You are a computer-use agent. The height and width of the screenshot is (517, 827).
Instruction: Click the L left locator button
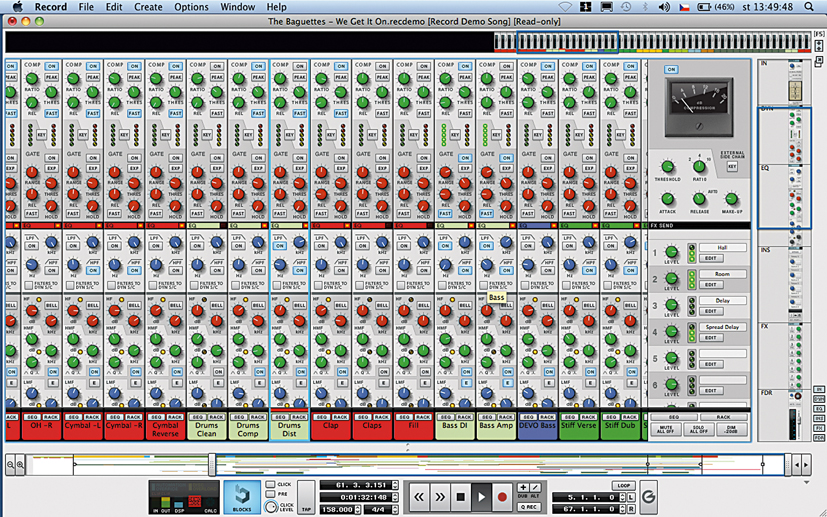[631, 497]
